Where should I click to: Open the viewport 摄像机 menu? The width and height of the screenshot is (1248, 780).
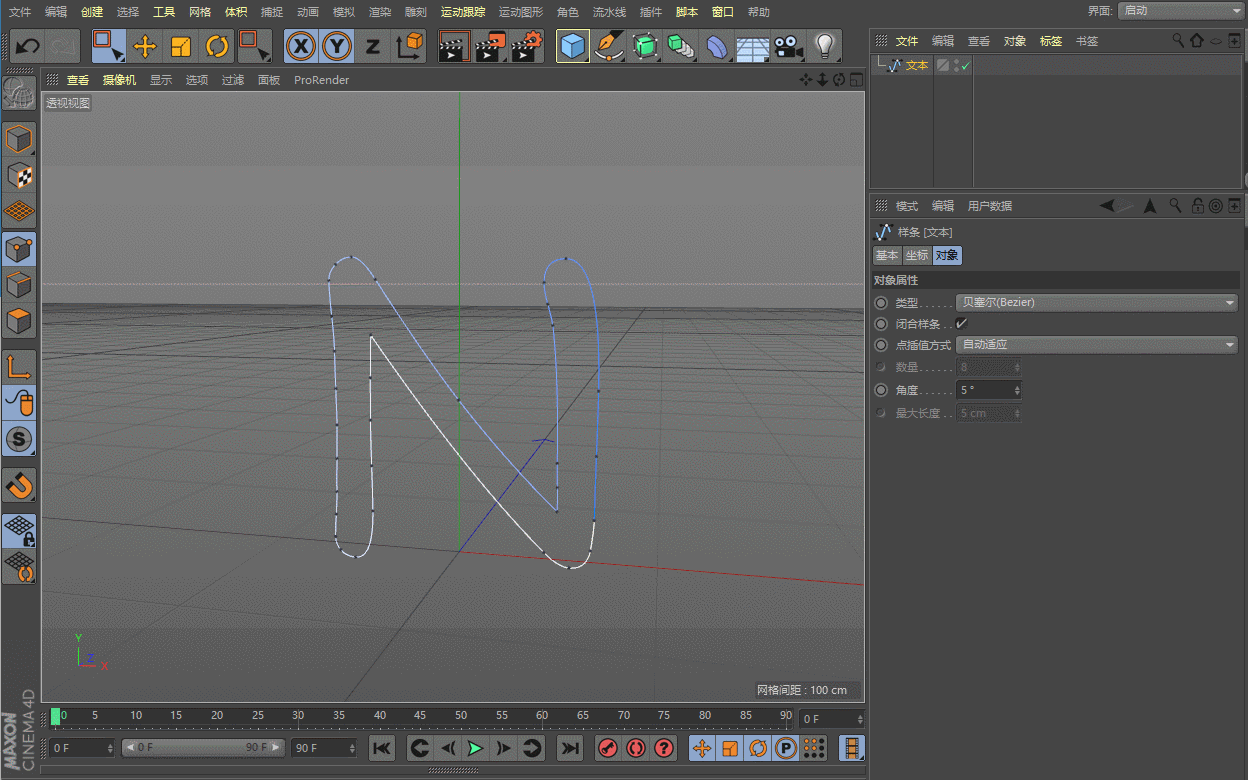[x=119, y=80]
